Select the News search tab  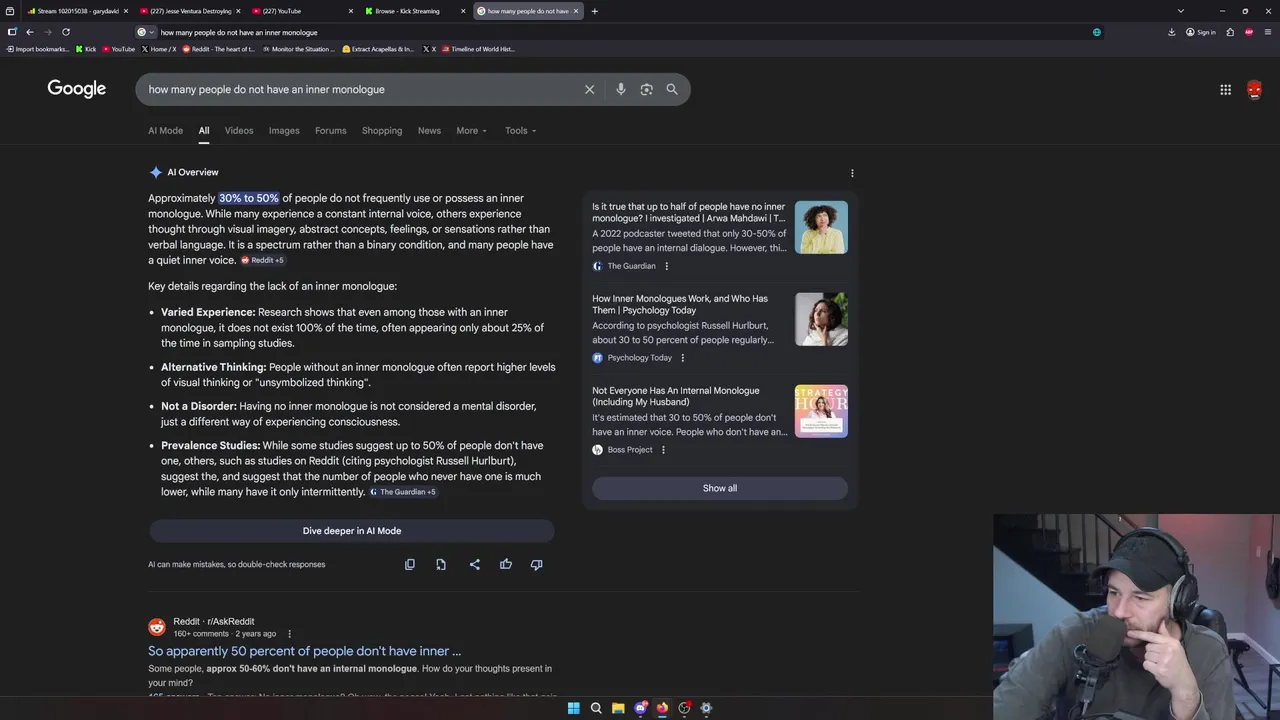pos(429,130)
